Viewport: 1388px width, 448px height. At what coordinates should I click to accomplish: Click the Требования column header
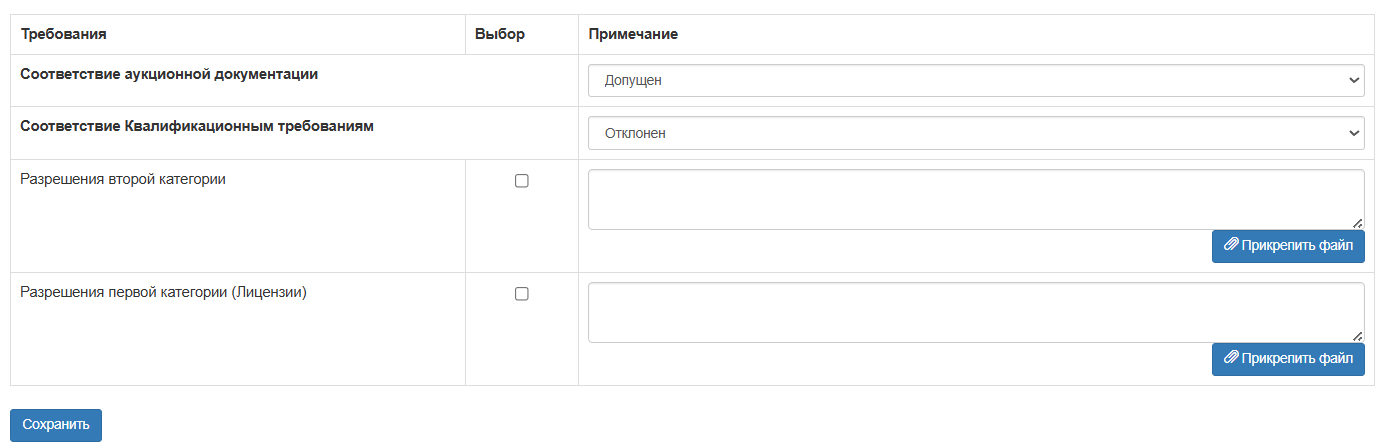64,34
